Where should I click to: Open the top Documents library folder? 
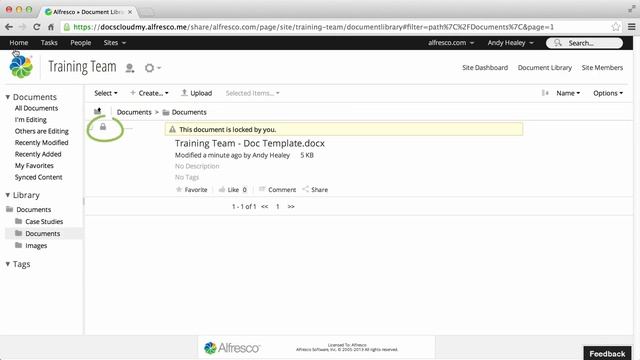pyautogui.click(x=33, y=209)
